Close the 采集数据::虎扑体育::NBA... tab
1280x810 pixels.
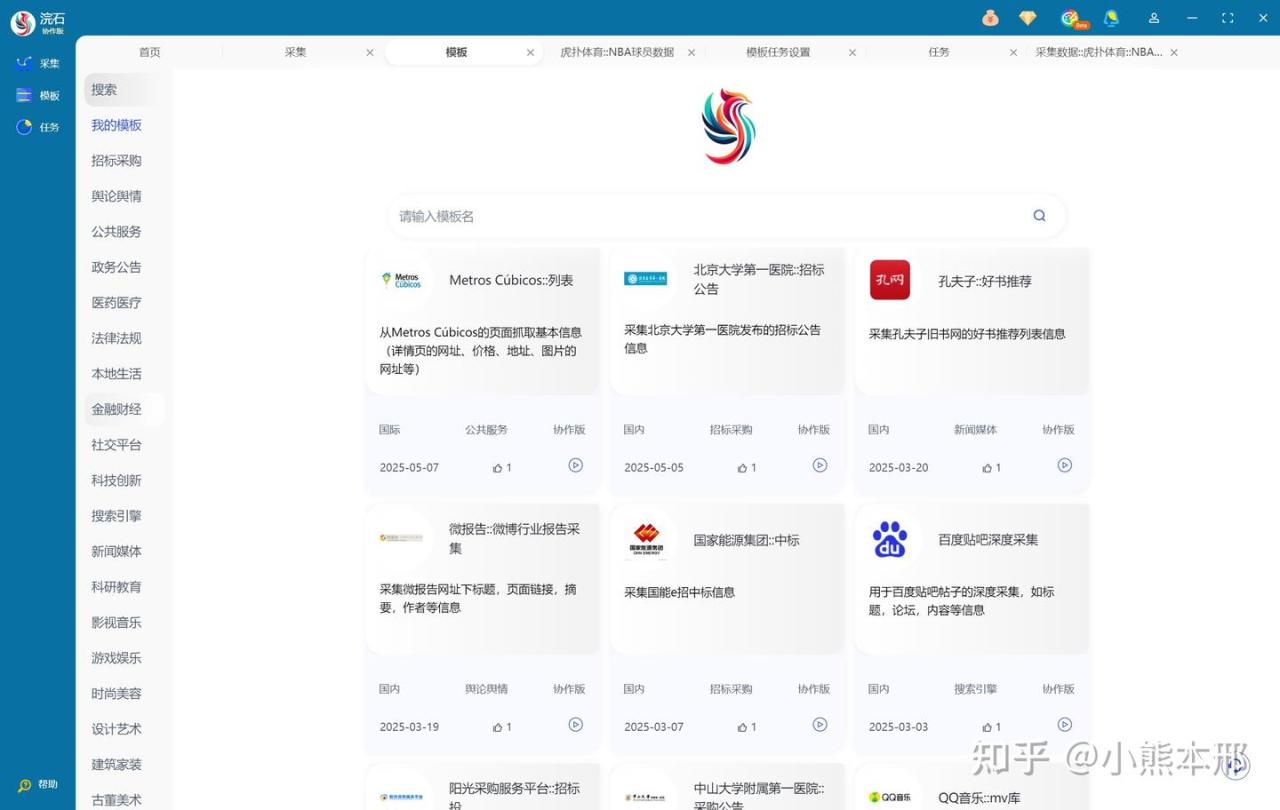tap(1174, 53)
